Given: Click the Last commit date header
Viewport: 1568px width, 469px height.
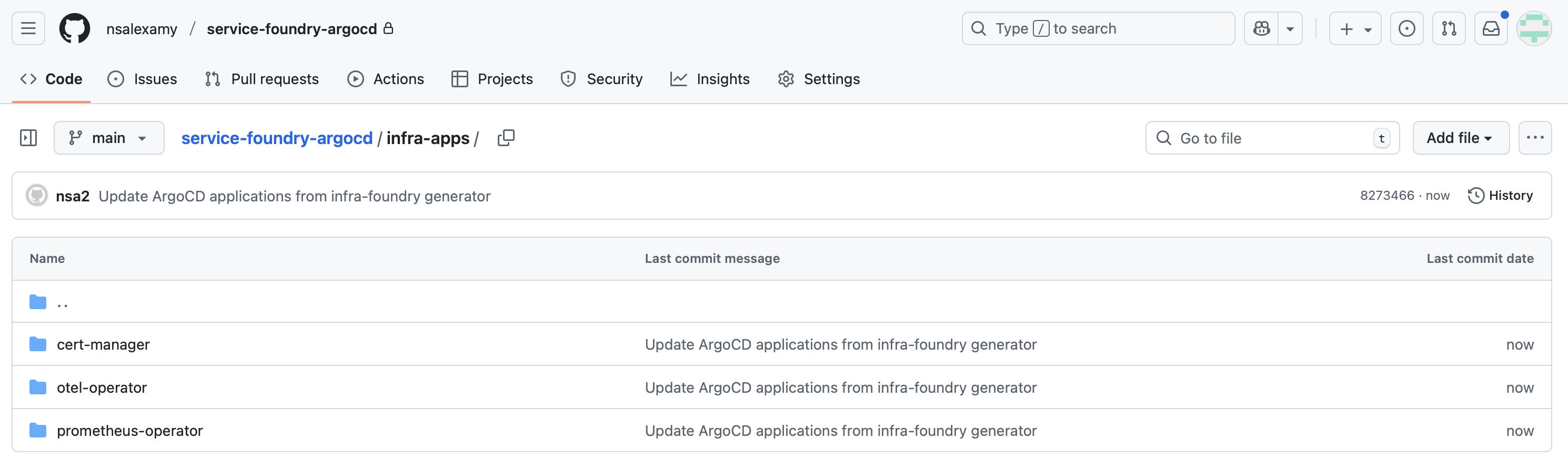Looking at the screenshot, I should tap(1480, 259).
